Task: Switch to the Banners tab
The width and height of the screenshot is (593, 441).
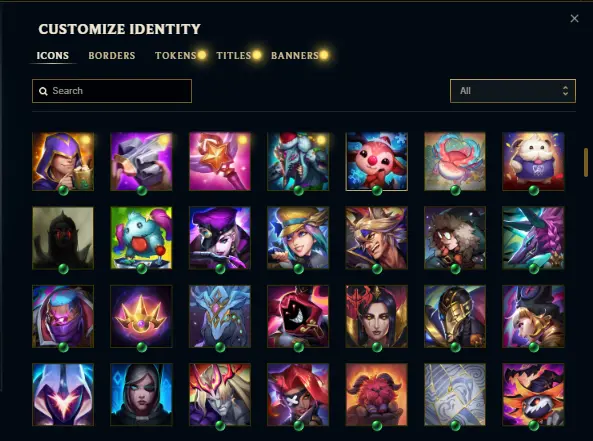Action: [x=295, y=56]
